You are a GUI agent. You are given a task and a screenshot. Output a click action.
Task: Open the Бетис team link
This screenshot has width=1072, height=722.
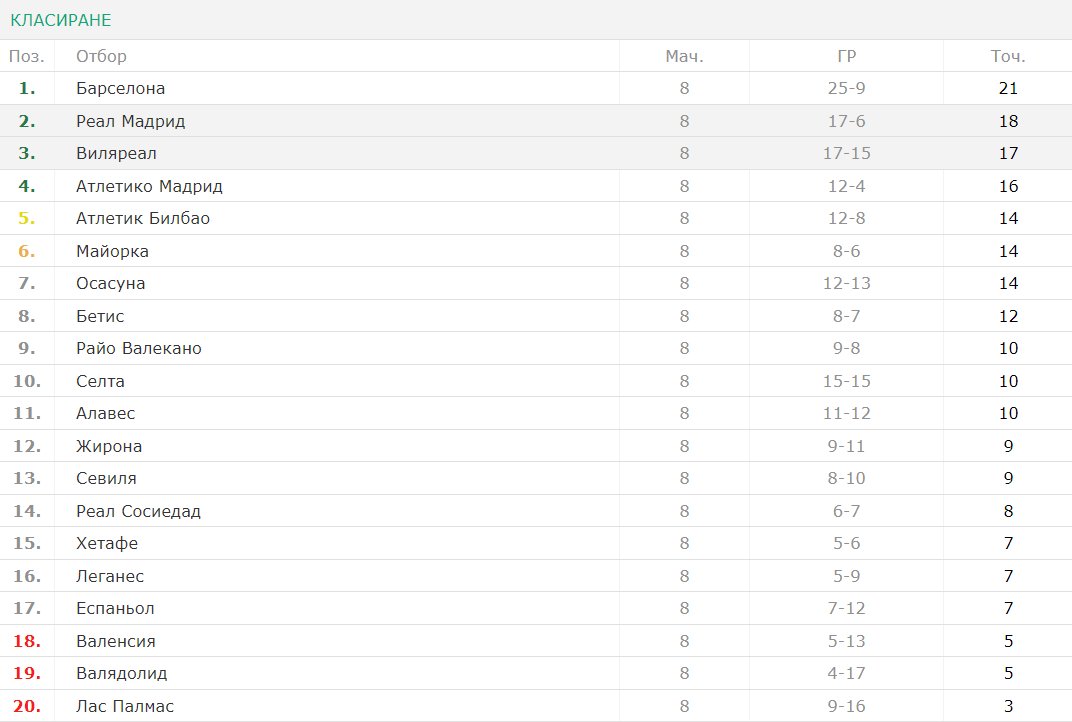(x=100, y=316)
